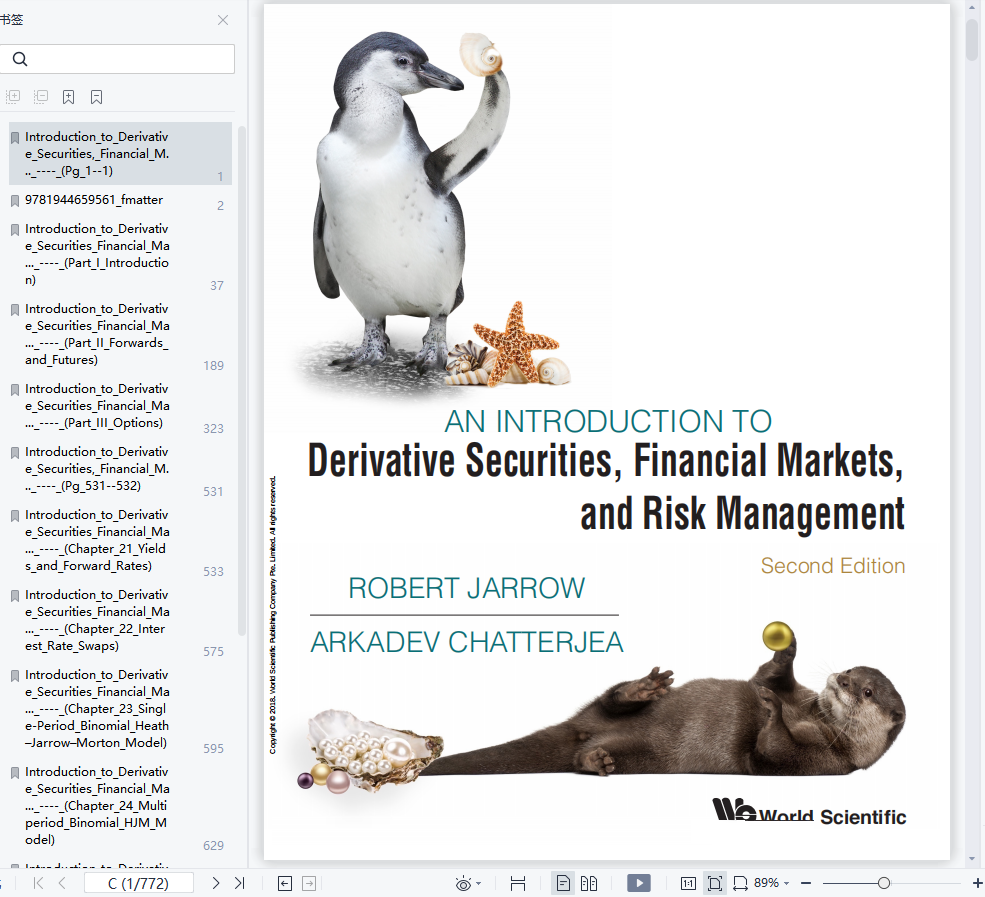Click the magnifier search icon
985x897 pixels.
[20, 59]
